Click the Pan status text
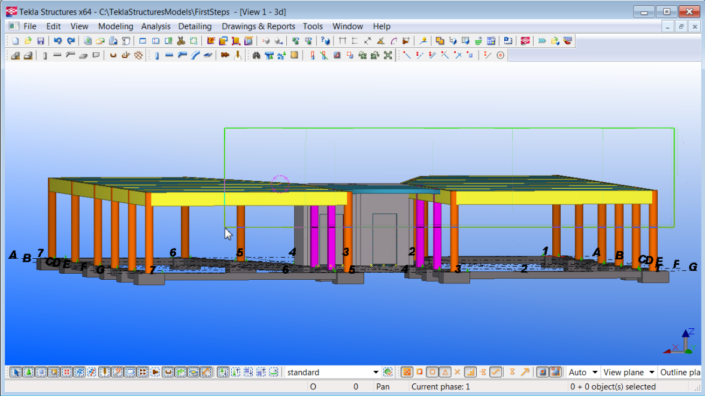This screenshot has width=705, height=396. click(x=383, y=387)
